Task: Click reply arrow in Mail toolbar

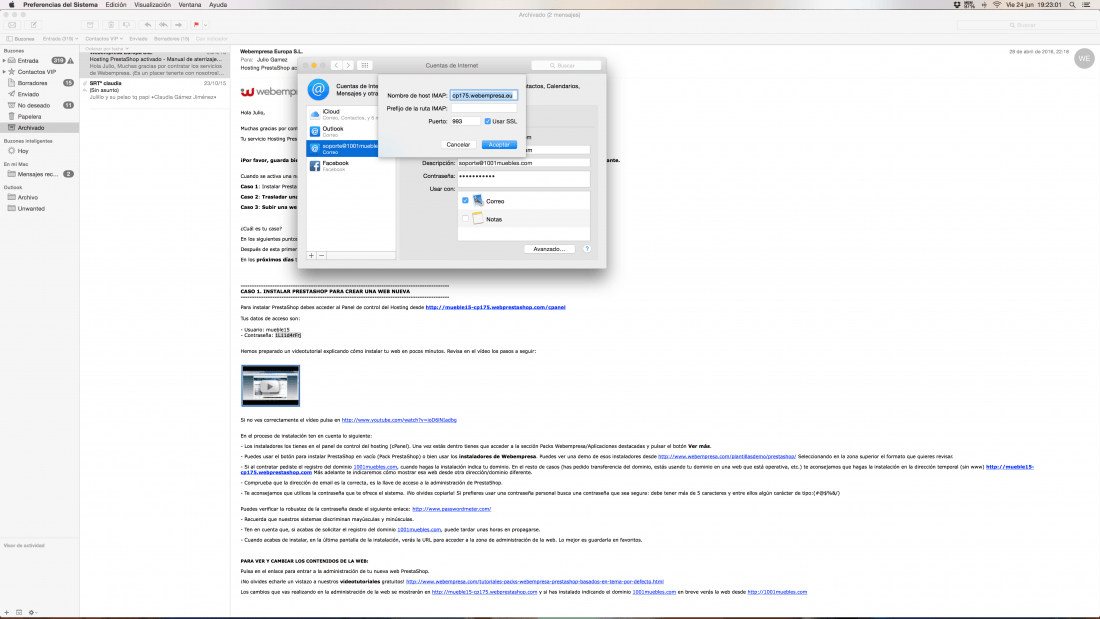Action: (147, 25)
